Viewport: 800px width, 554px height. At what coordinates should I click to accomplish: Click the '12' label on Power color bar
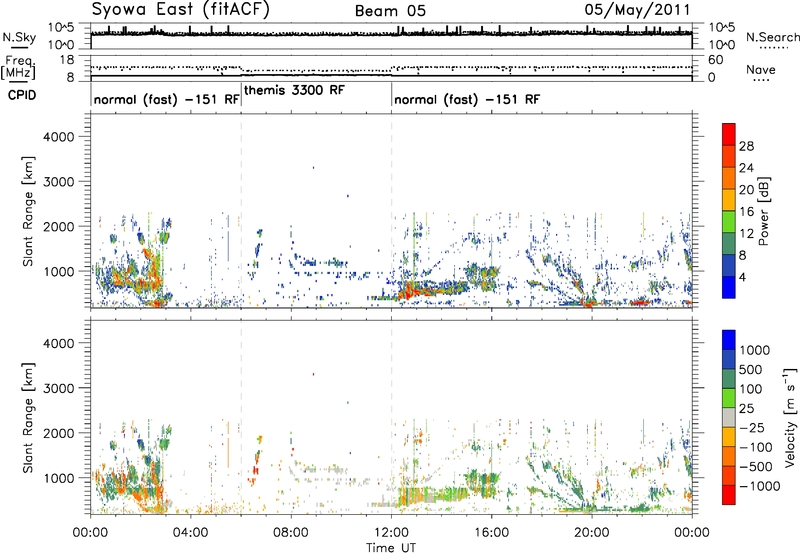746,234
